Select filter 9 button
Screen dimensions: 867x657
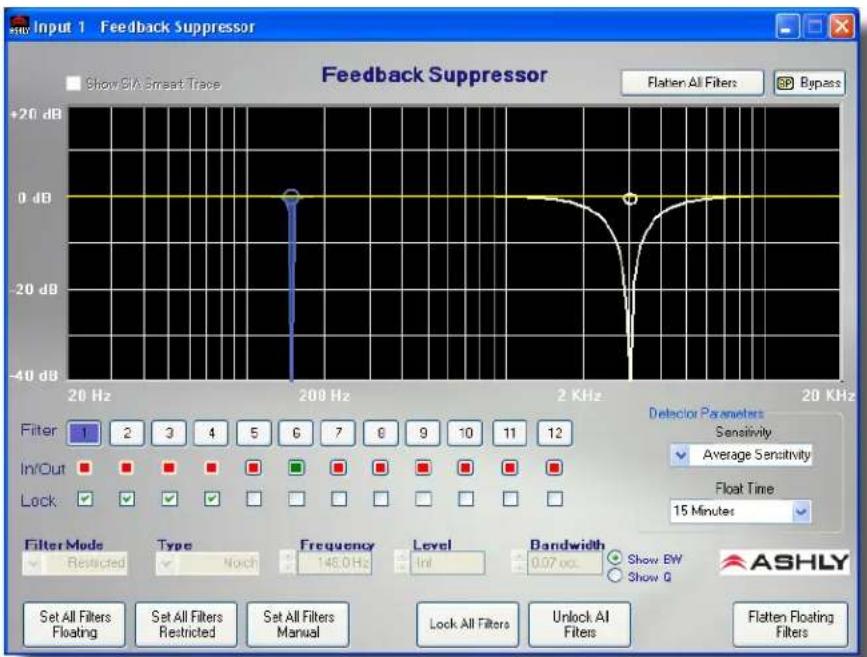tap(423, 432)
